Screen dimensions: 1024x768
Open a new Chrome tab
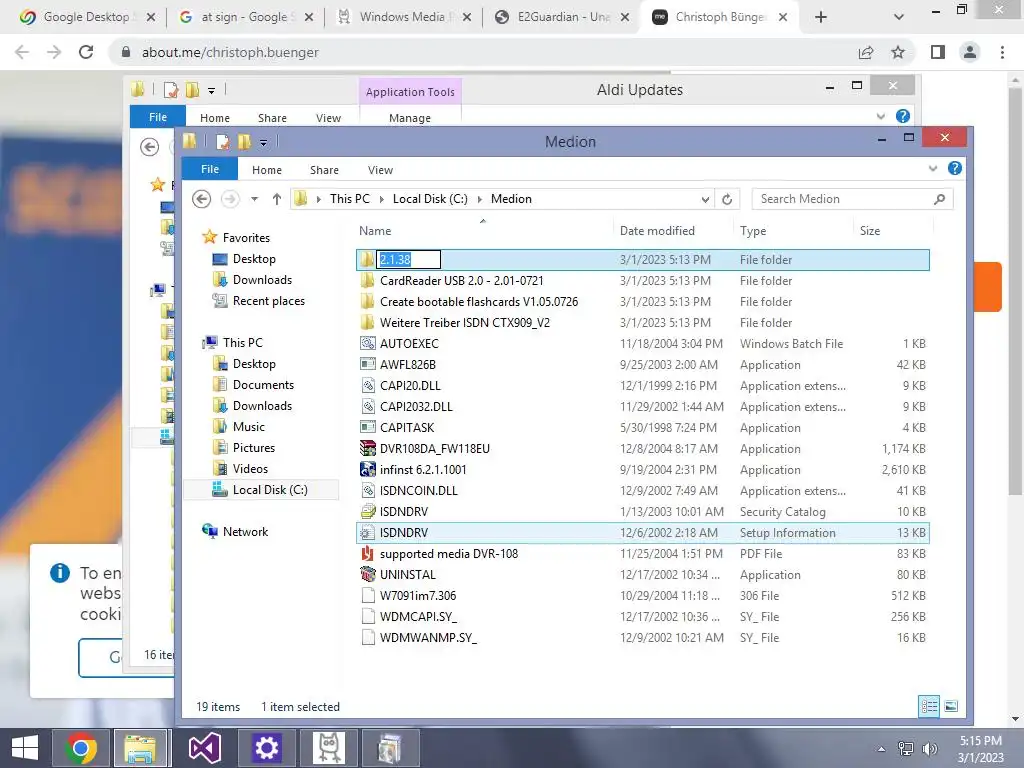click(x=821, y=17)
